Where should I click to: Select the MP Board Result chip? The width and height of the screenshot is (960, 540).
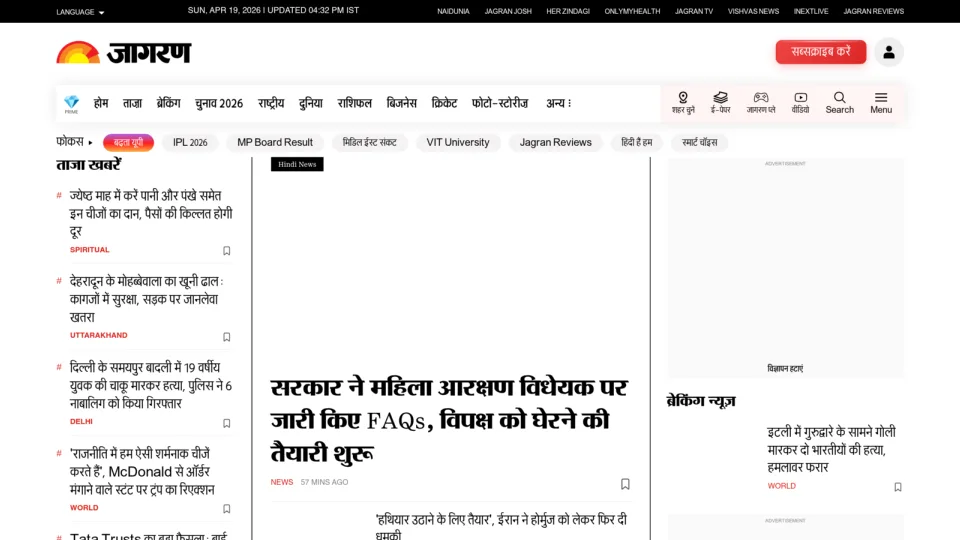(275, 143)
